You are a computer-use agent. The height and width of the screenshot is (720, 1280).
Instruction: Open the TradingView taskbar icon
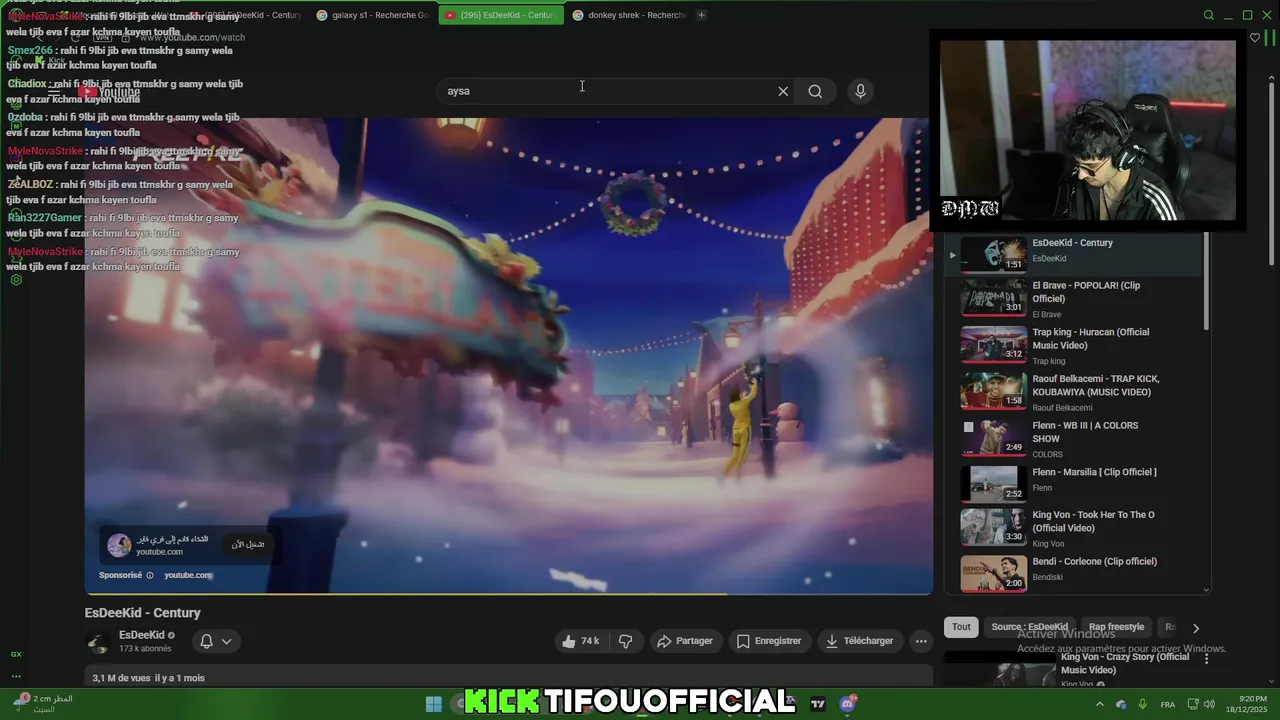pyautogui.click(x=818, y=704)
